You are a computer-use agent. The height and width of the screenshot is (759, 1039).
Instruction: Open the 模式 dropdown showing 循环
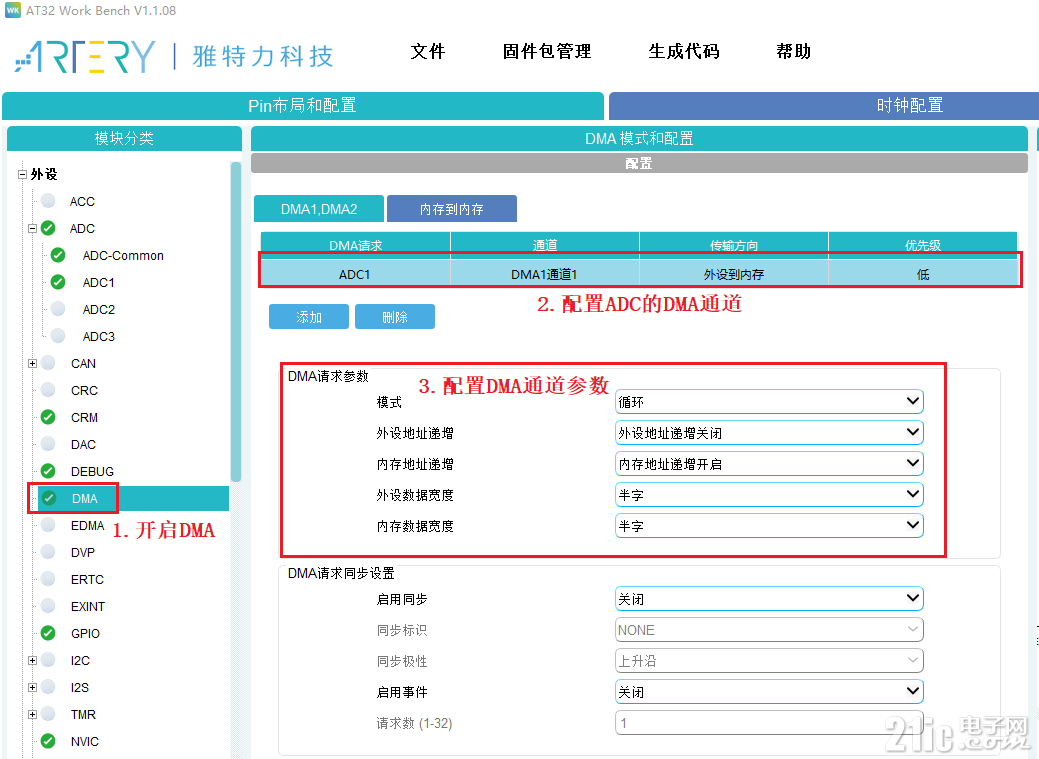[x=769, y=402]
